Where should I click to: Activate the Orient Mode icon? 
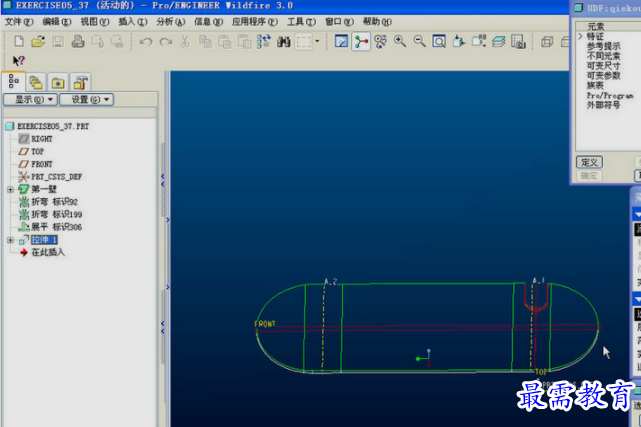click(381, 41)
